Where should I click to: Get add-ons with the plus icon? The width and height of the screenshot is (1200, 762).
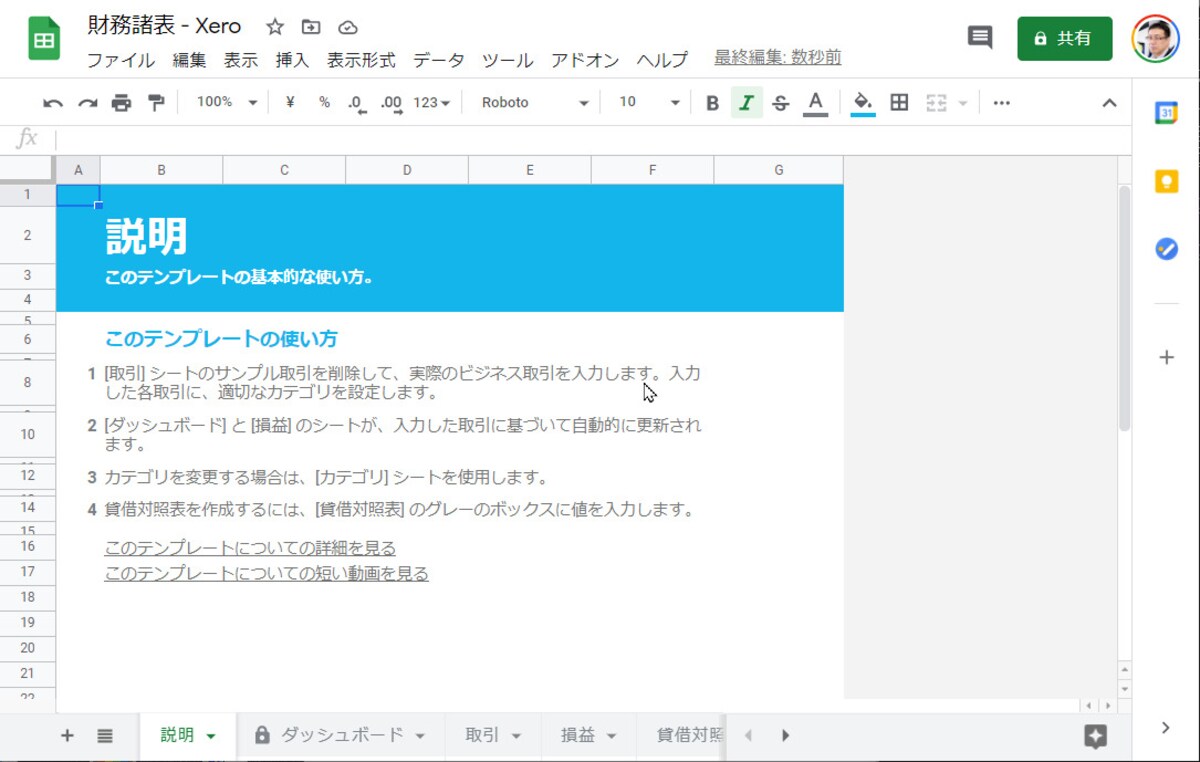pyautogui.click(x=1166, y=358)
